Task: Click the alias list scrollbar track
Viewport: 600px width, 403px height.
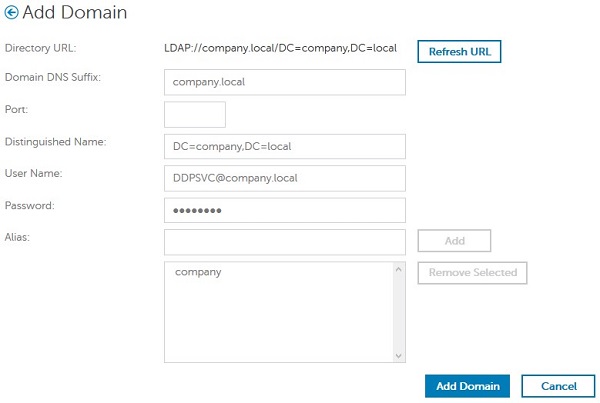Action: [x=399, y=312]
